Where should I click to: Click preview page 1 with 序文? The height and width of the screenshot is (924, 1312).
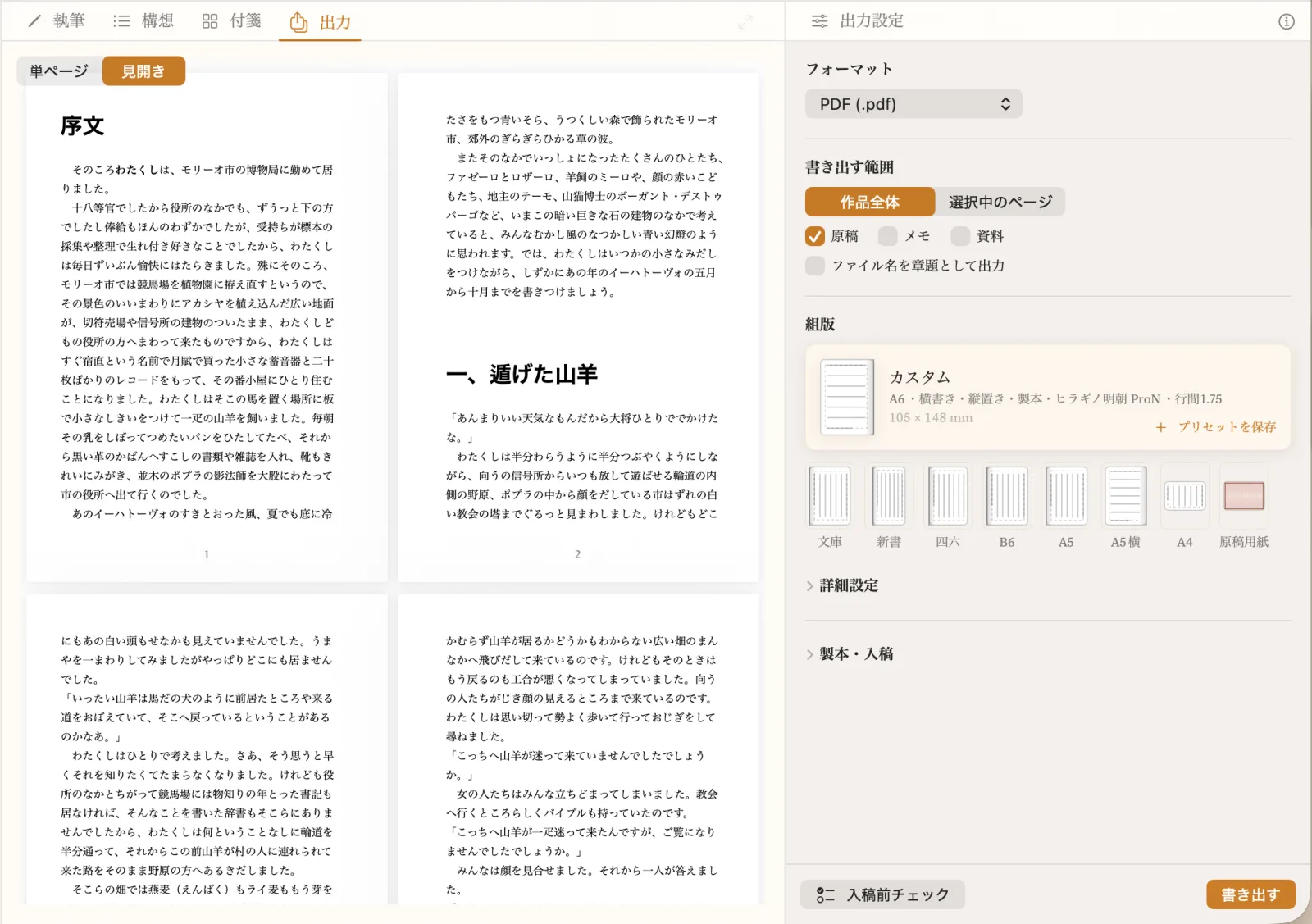pyautogui.click(x=207, y=328)
